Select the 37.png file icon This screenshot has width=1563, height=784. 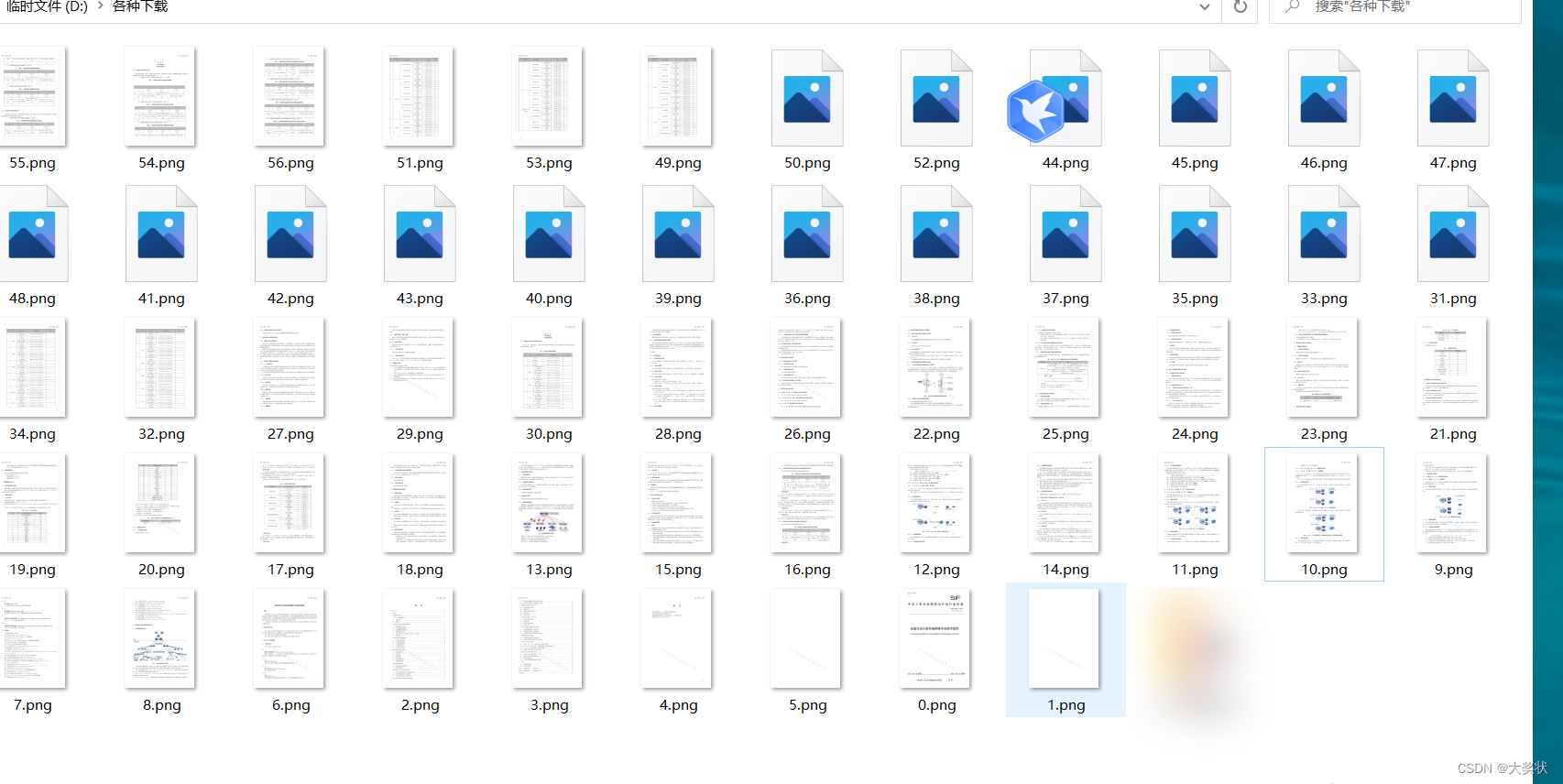[x=1066, y=234]
